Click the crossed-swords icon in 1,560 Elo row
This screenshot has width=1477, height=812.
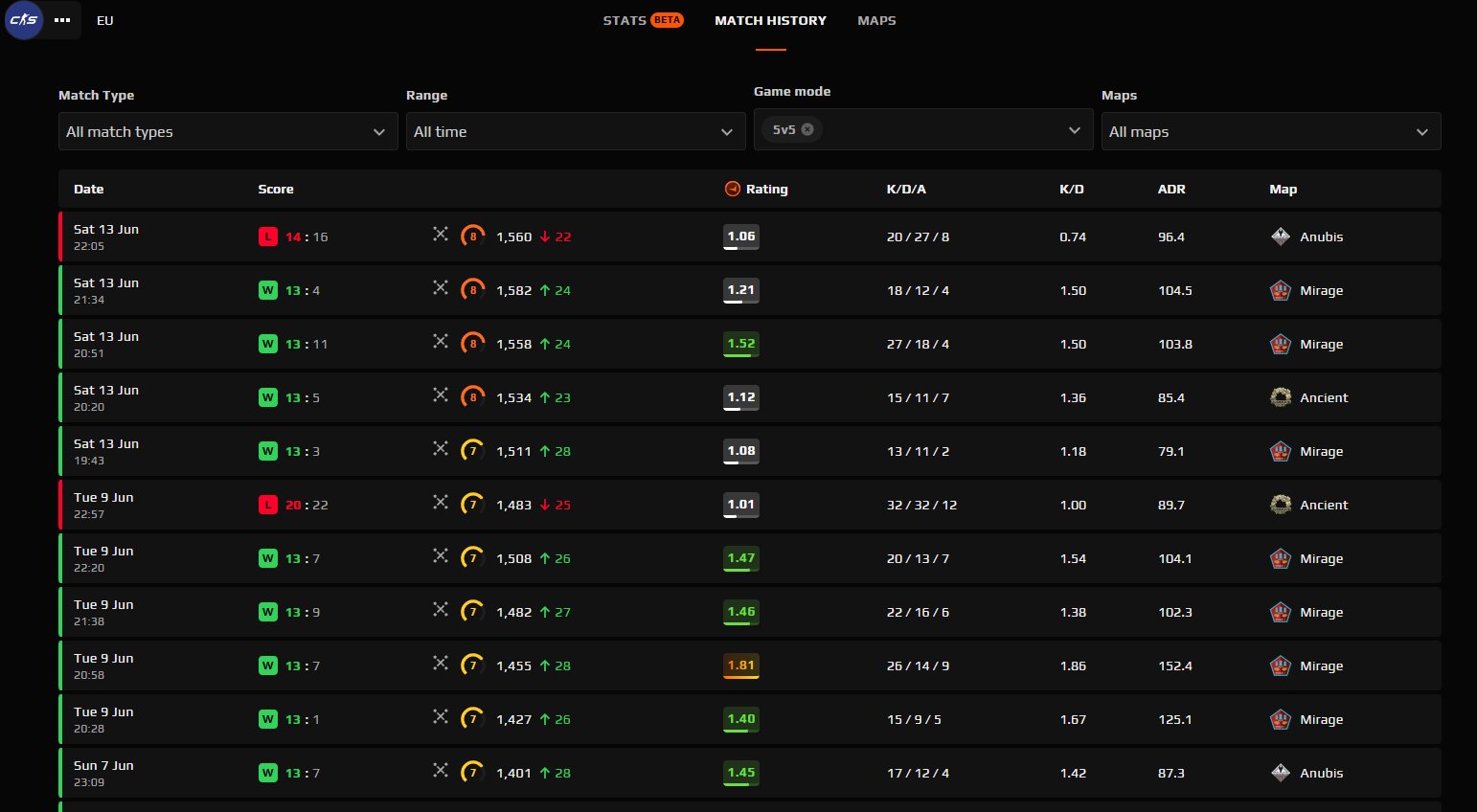(441, 234)
